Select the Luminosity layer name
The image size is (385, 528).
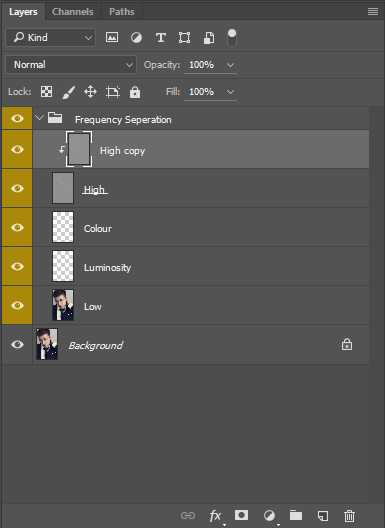(x=107, y=268)
